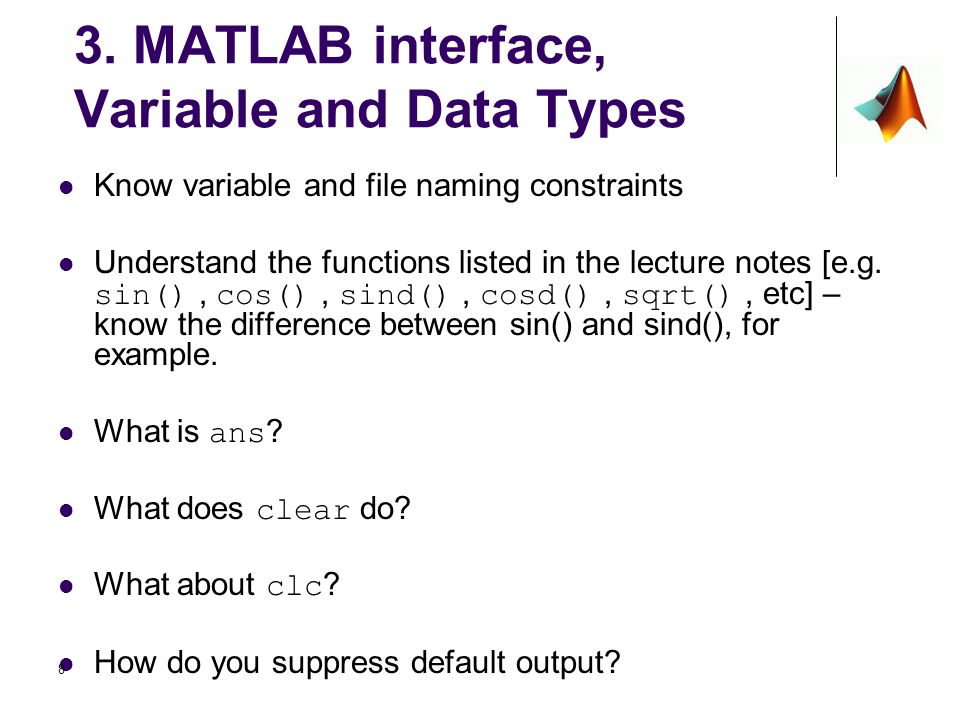This screenshot has width=960, height=720.
Task: Click 'How do you suppress default output?'
Action: [357, 663]
